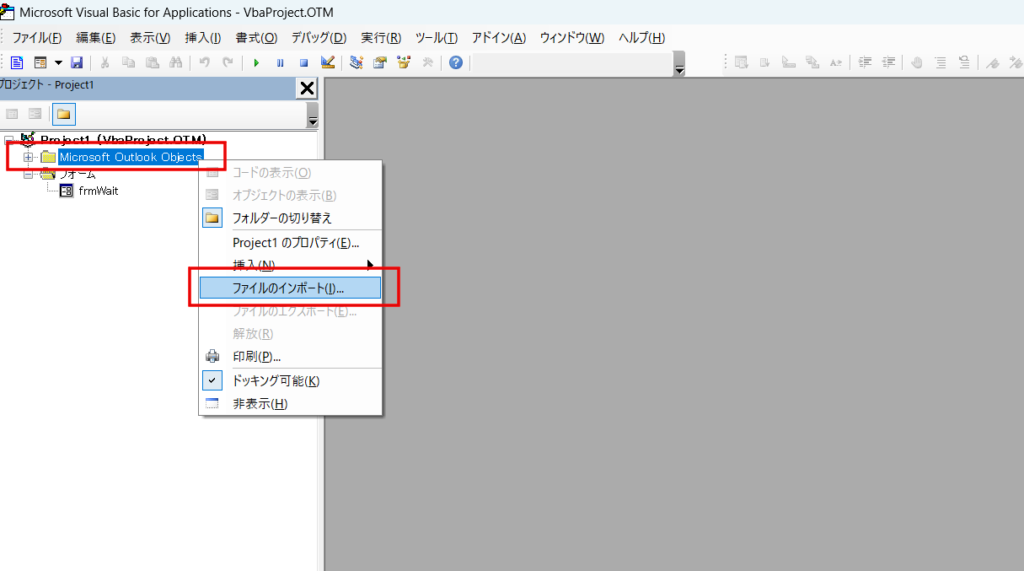Open the Insert UserForm dropdown arrow
The height and width of the screenshot is (571, 1024).
58,62
